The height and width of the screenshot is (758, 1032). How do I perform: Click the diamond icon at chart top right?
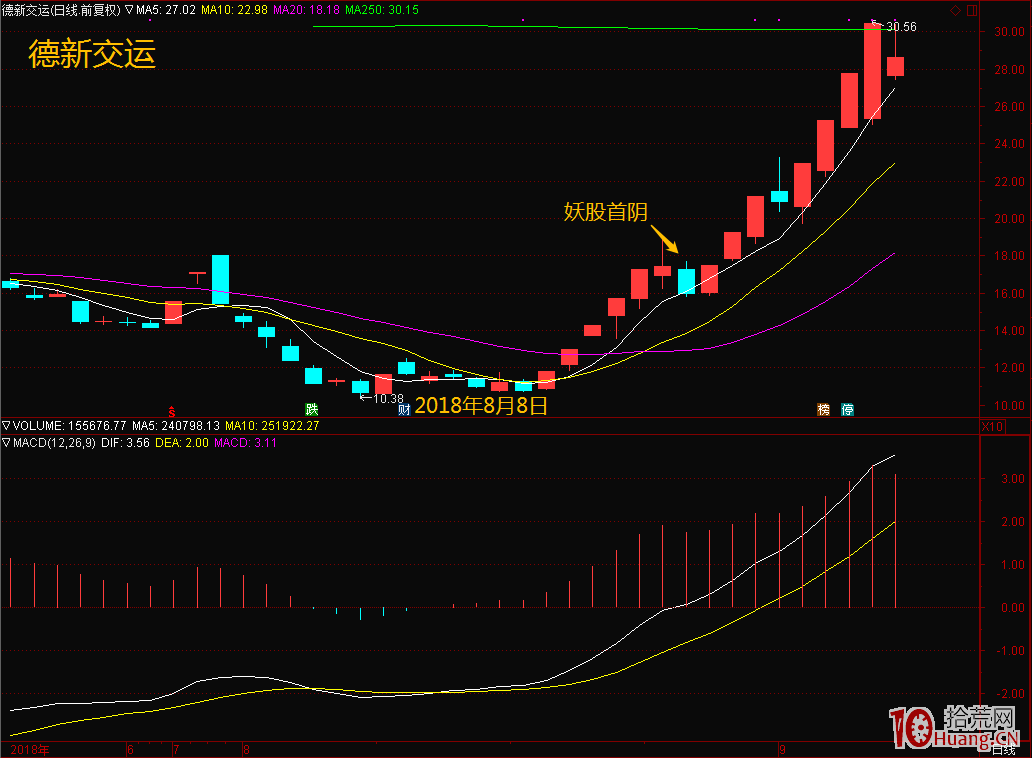(x=955, y=11)
